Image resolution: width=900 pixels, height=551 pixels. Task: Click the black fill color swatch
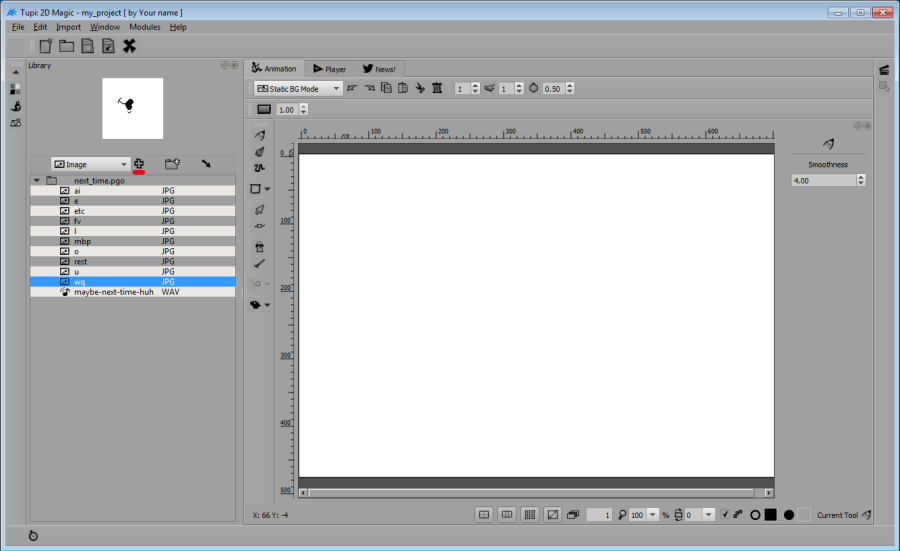pyautogui.click(x=771, y=514)
